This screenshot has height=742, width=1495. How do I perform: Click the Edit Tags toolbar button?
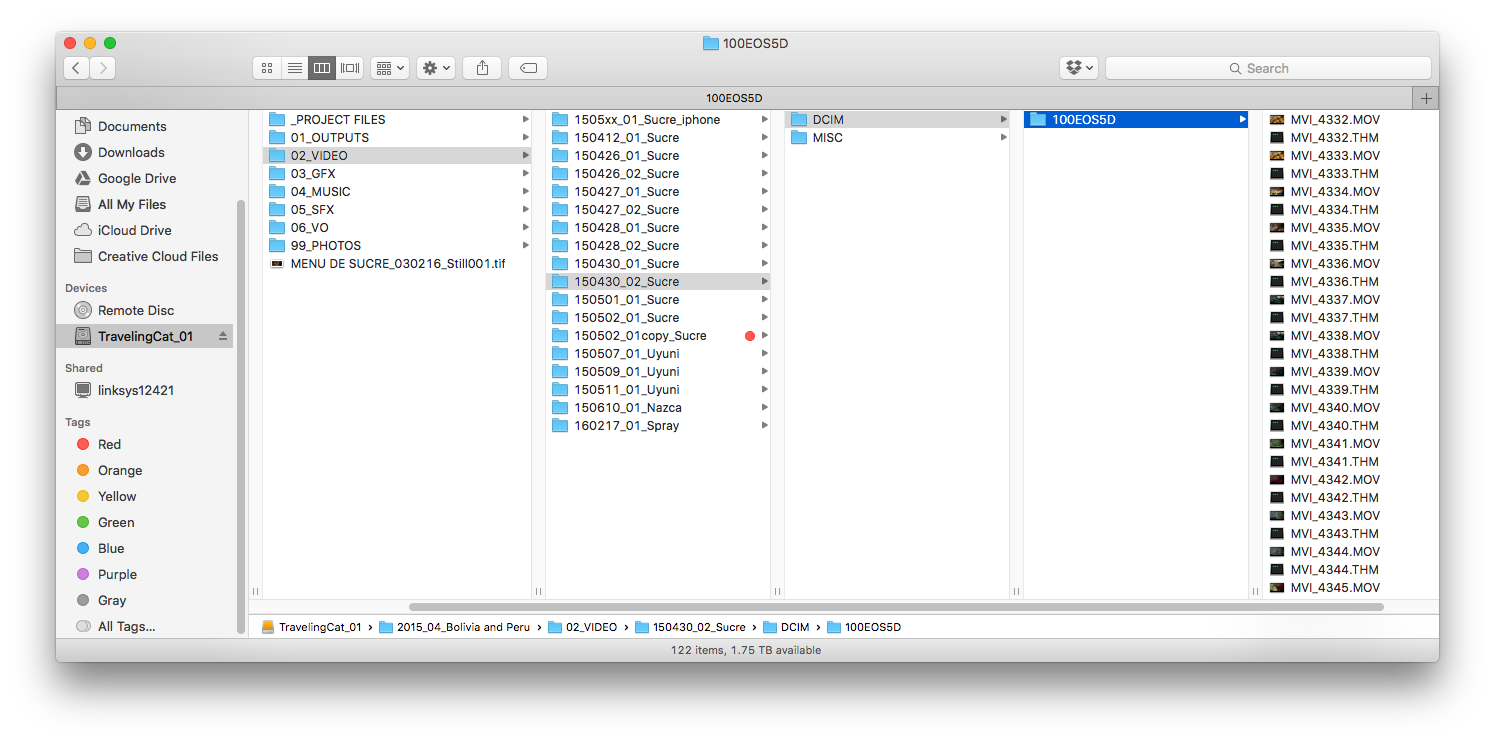click(x=528, y=68)
